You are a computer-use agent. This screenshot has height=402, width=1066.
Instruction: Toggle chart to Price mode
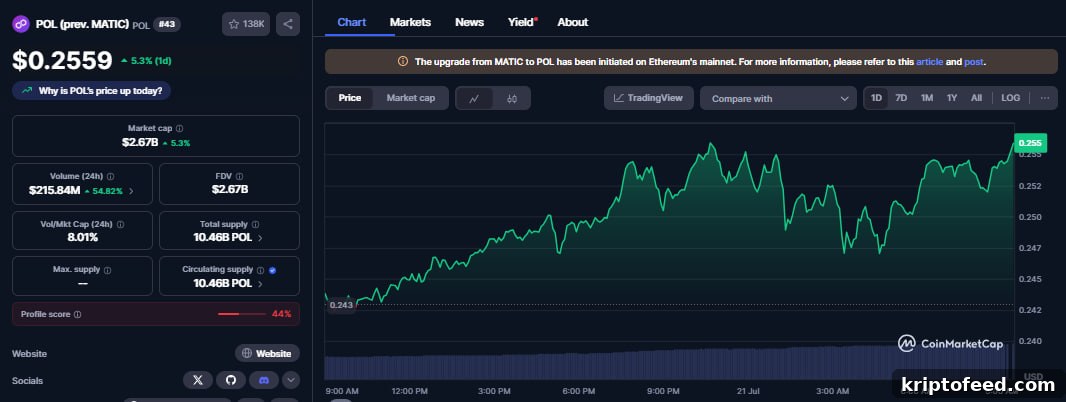tap(349, 98)
